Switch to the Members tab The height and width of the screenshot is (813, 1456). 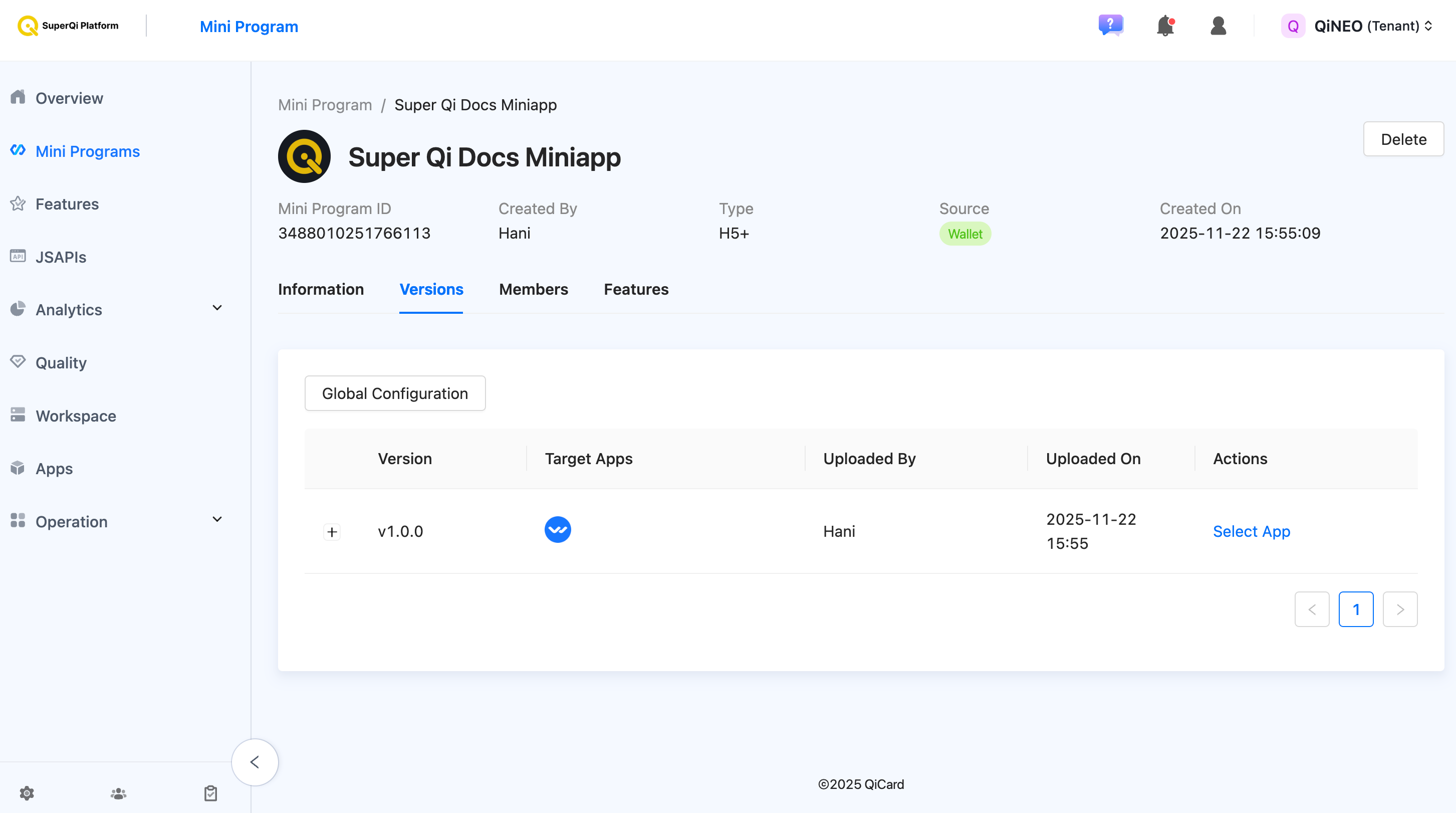[534, 290]
